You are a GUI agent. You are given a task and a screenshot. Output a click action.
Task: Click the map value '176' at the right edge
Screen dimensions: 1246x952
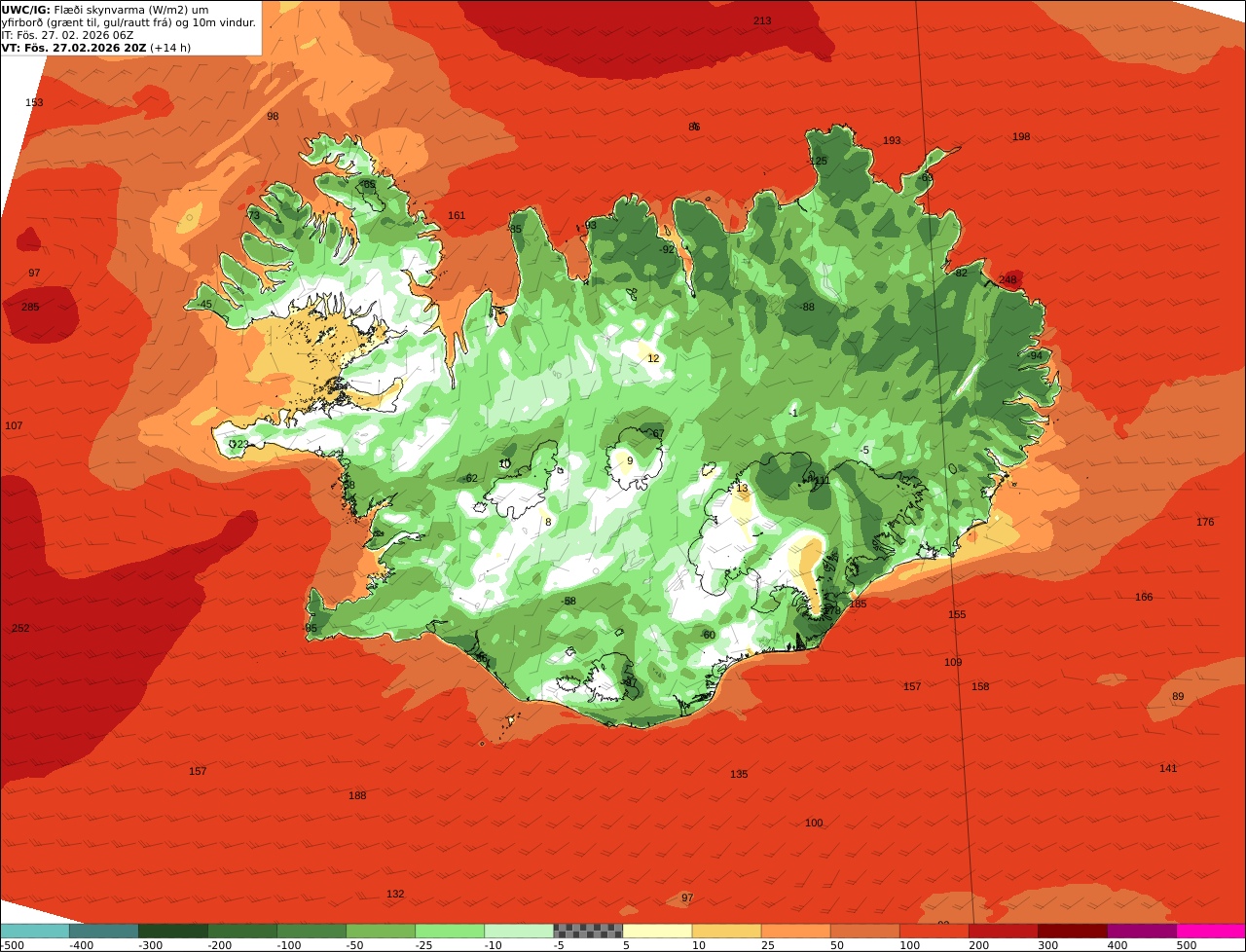click(1205, 522)
